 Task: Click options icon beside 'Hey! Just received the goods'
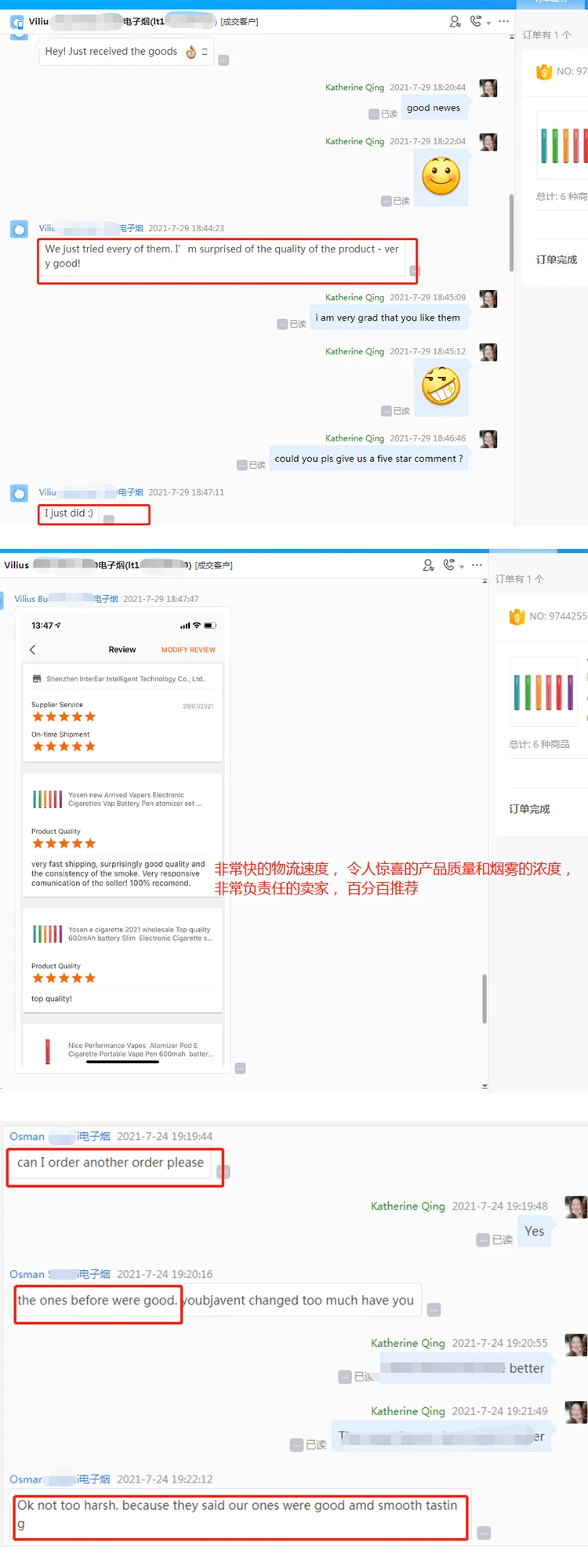pyautogui.click(x=223, y=60)
